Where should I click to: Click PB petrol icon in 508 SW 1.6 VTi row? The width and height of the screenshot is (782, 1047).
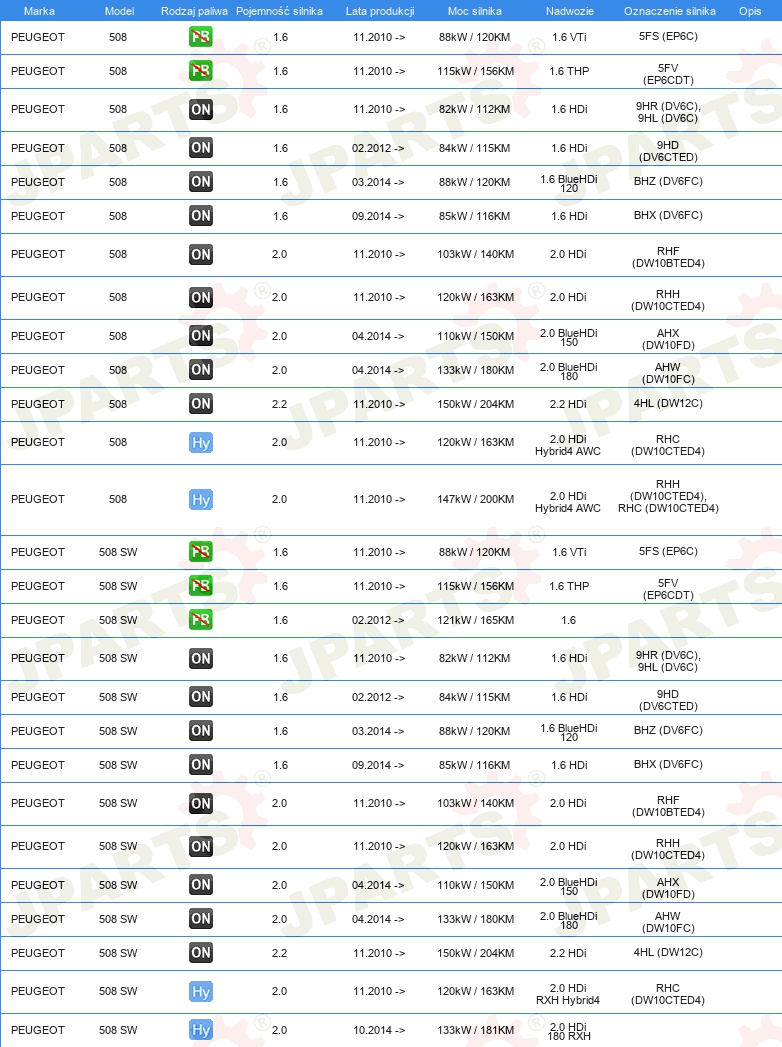(x=201, y=552)
